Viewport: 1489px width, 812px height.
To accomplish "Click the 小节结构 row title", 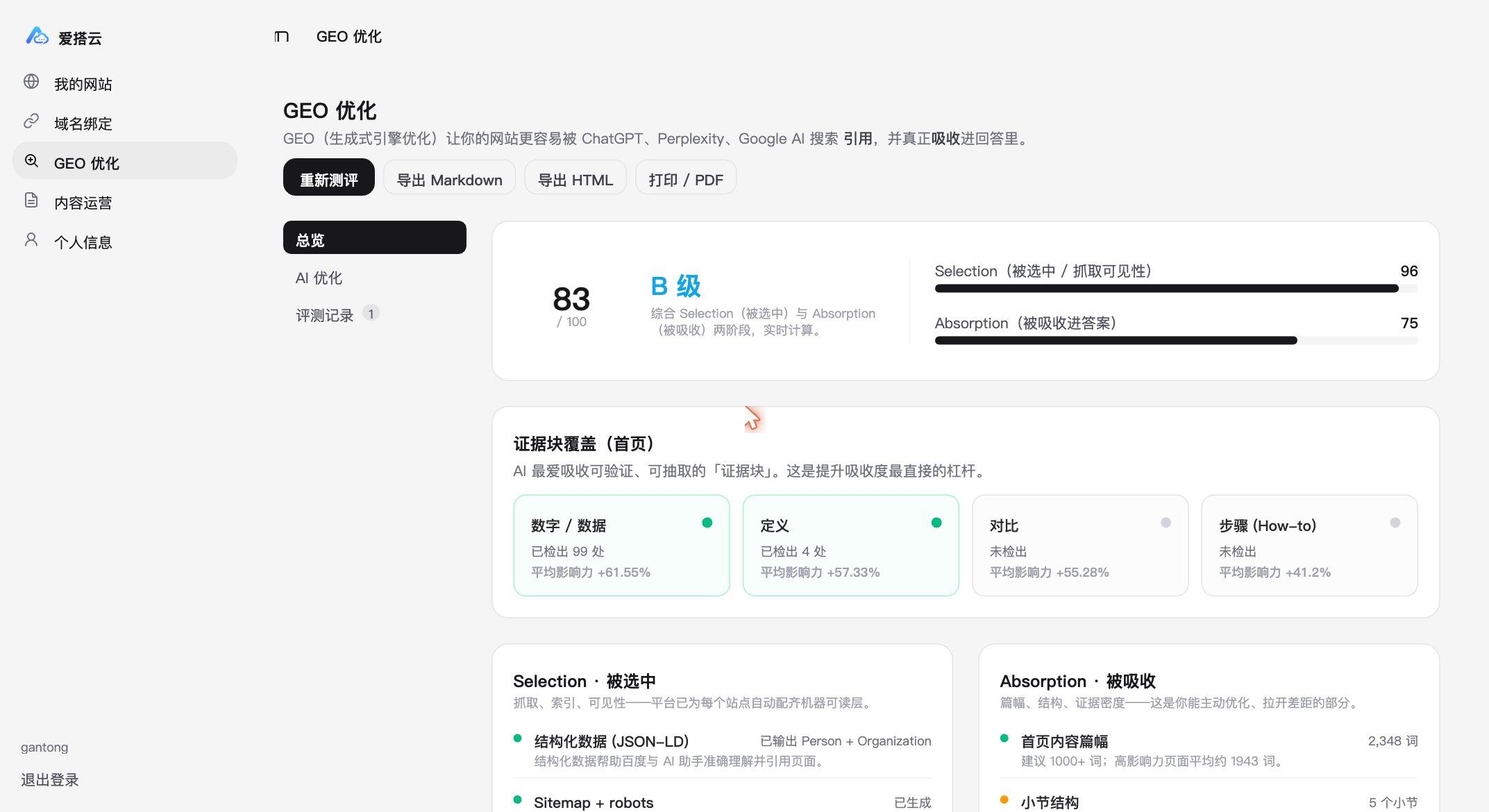I will point(1050,802).
